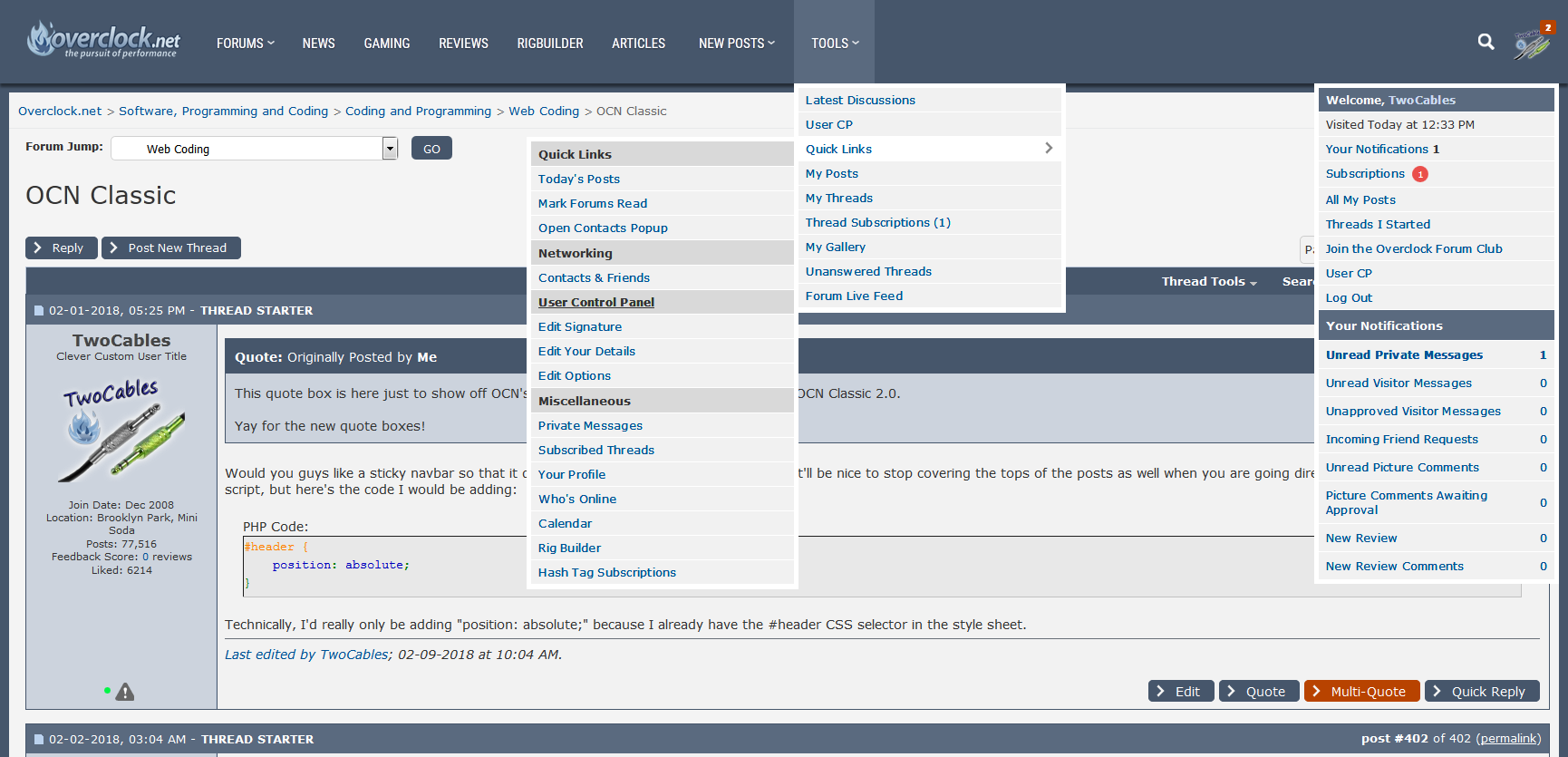Open Edit Your Details link

click(x=586, y=351)
